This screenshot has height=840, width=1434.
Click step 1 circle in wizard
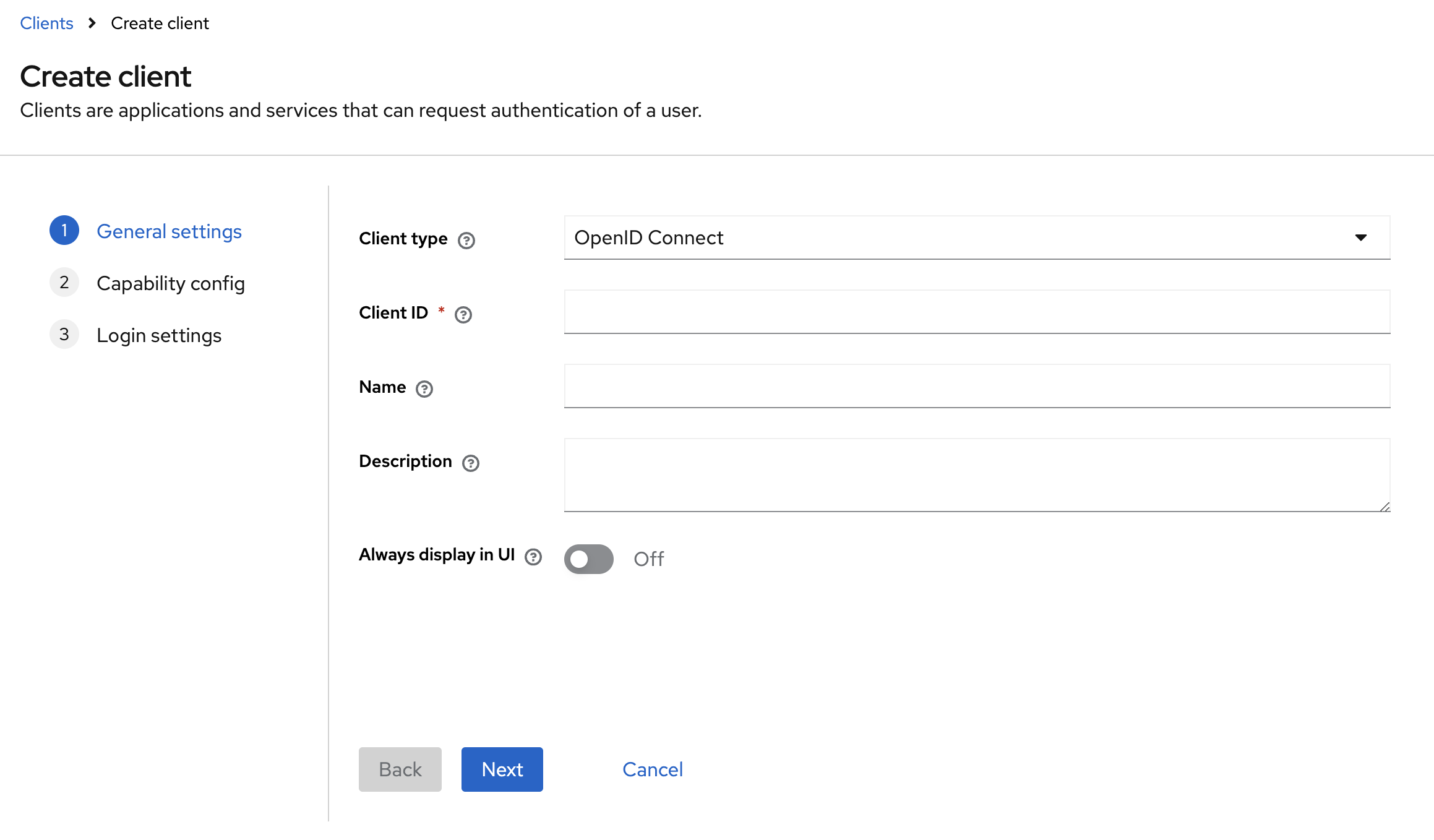pyautogui.click(x=64, y=231)
